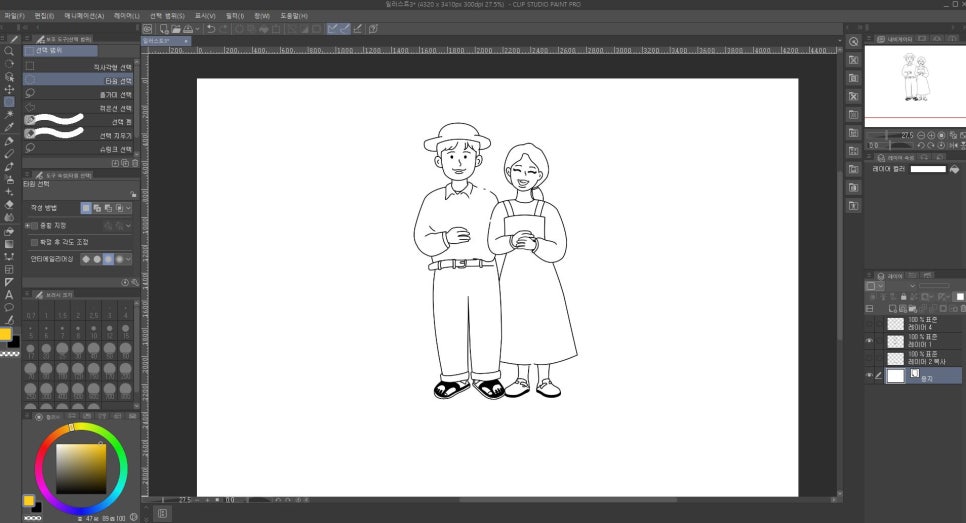Expand 종횡 지정 plus expander
The image size is (966, 523).
click(x=27, y=225)
